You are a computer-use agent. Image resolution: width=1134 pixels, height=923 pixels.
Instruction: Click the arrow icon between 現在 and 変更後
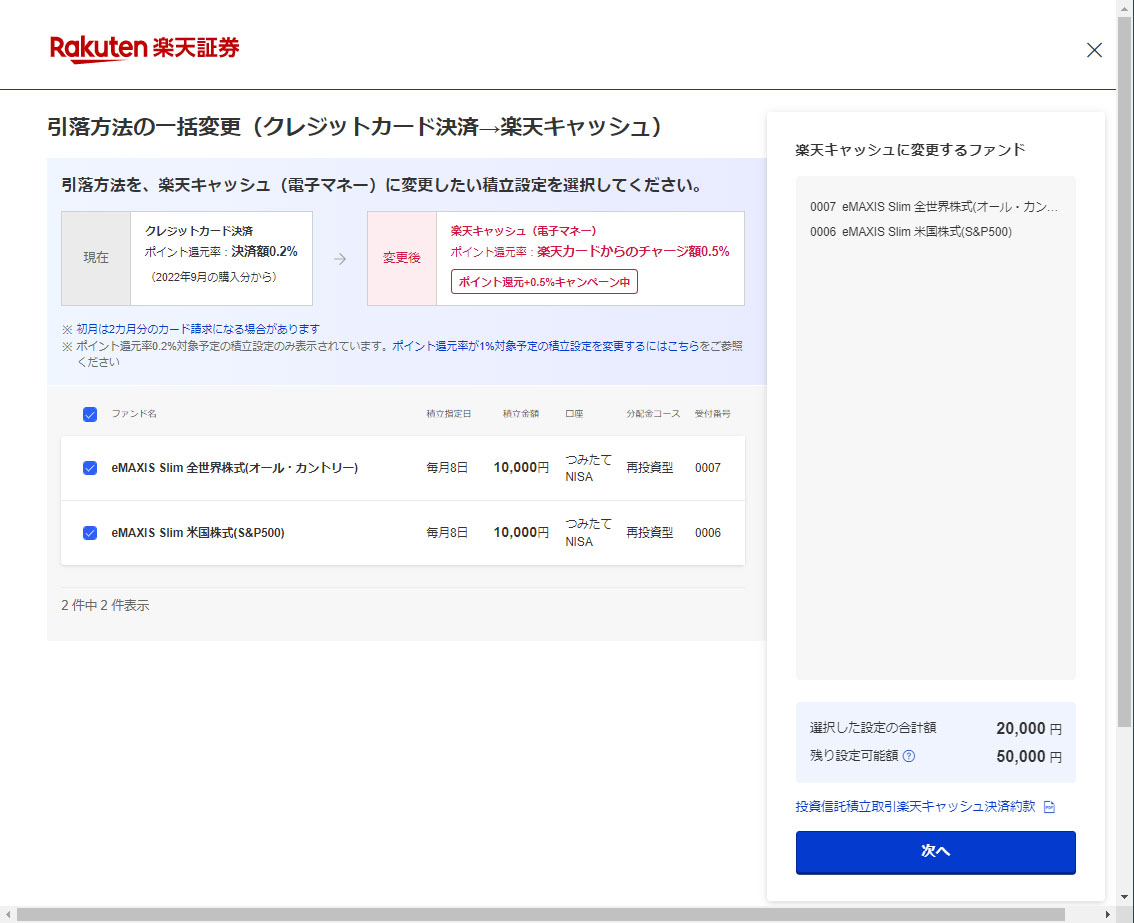(x=340, y=258)
